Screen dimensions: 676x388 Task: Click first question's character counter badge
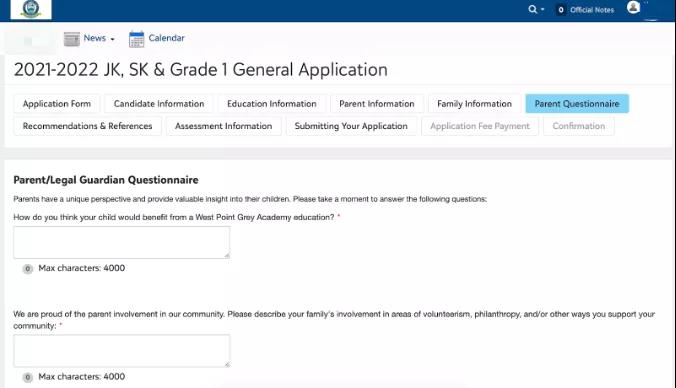pyautogui.click(x=28, y=269)
